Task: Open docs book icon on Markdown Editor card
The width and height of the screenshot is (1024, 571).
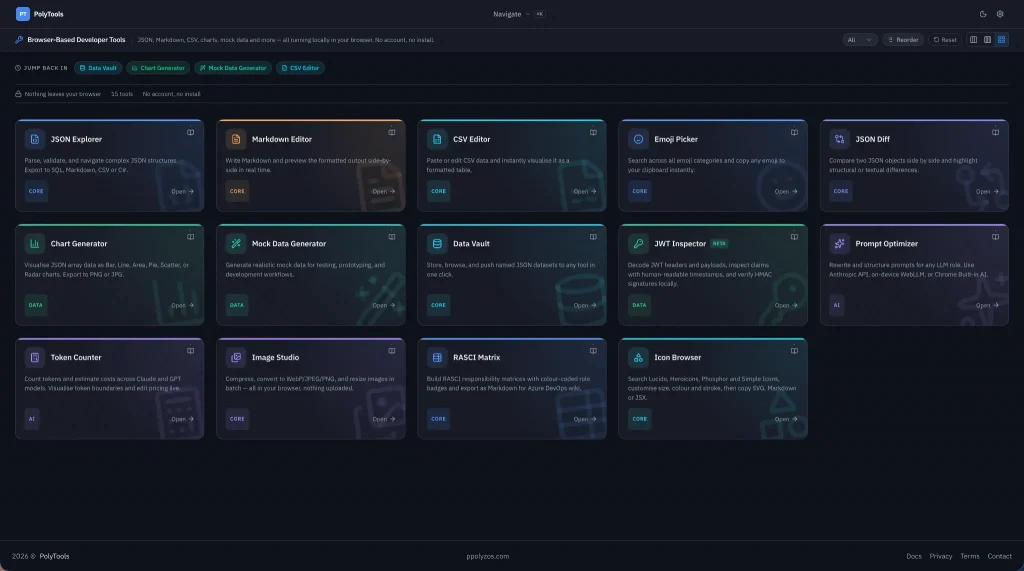Action: pyautogui.click(x=392, y=133)
